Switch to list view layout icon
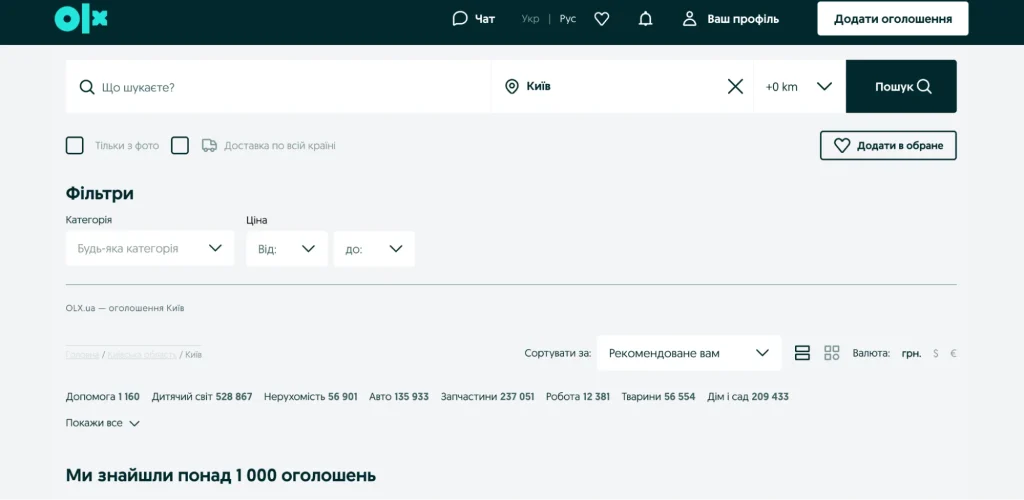This screenshot has width=1024, height=500. point(802,353)
